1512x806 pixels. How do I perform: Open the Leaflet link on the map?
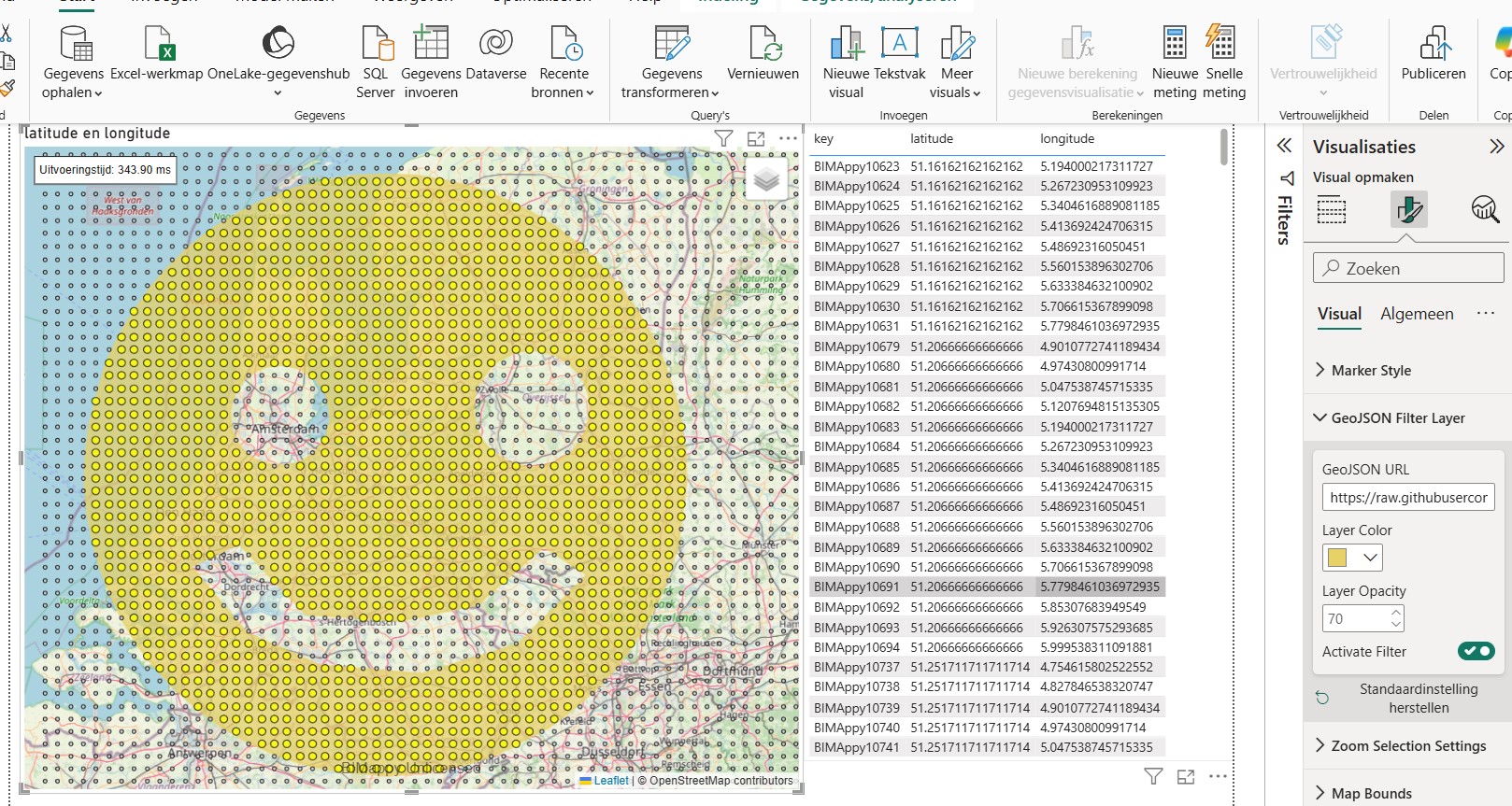611,781
